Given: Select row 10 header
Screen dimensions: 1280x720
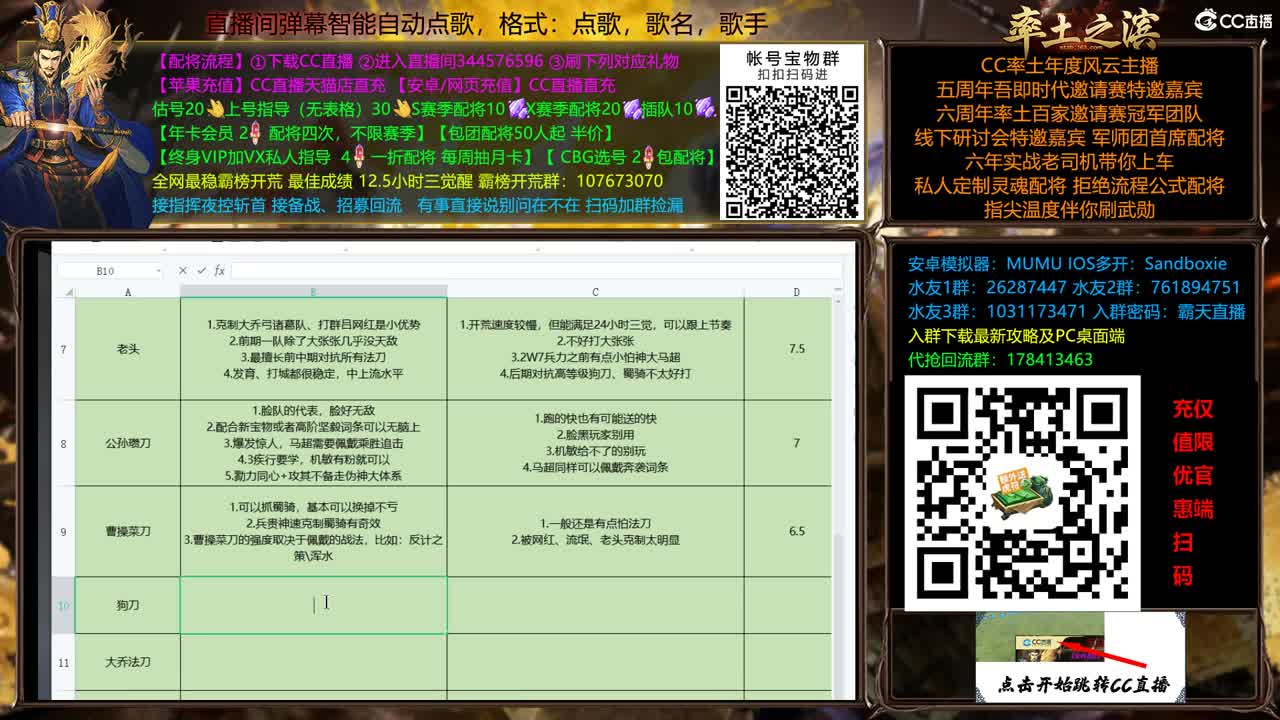Looking at the screenshot, I should [65, 605].
